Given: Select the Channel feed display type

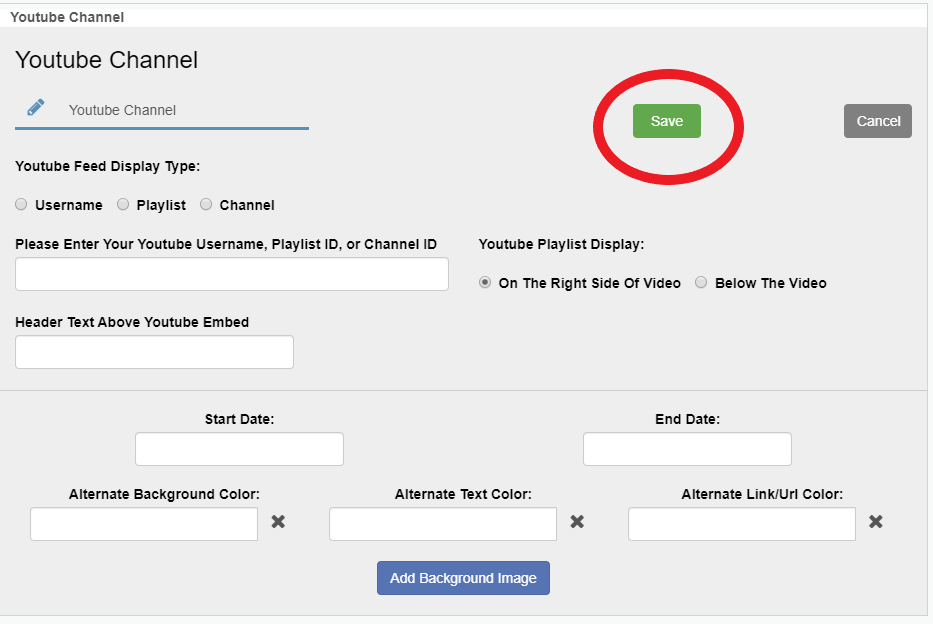Looking at the screenshot, I should click(206, 205).
